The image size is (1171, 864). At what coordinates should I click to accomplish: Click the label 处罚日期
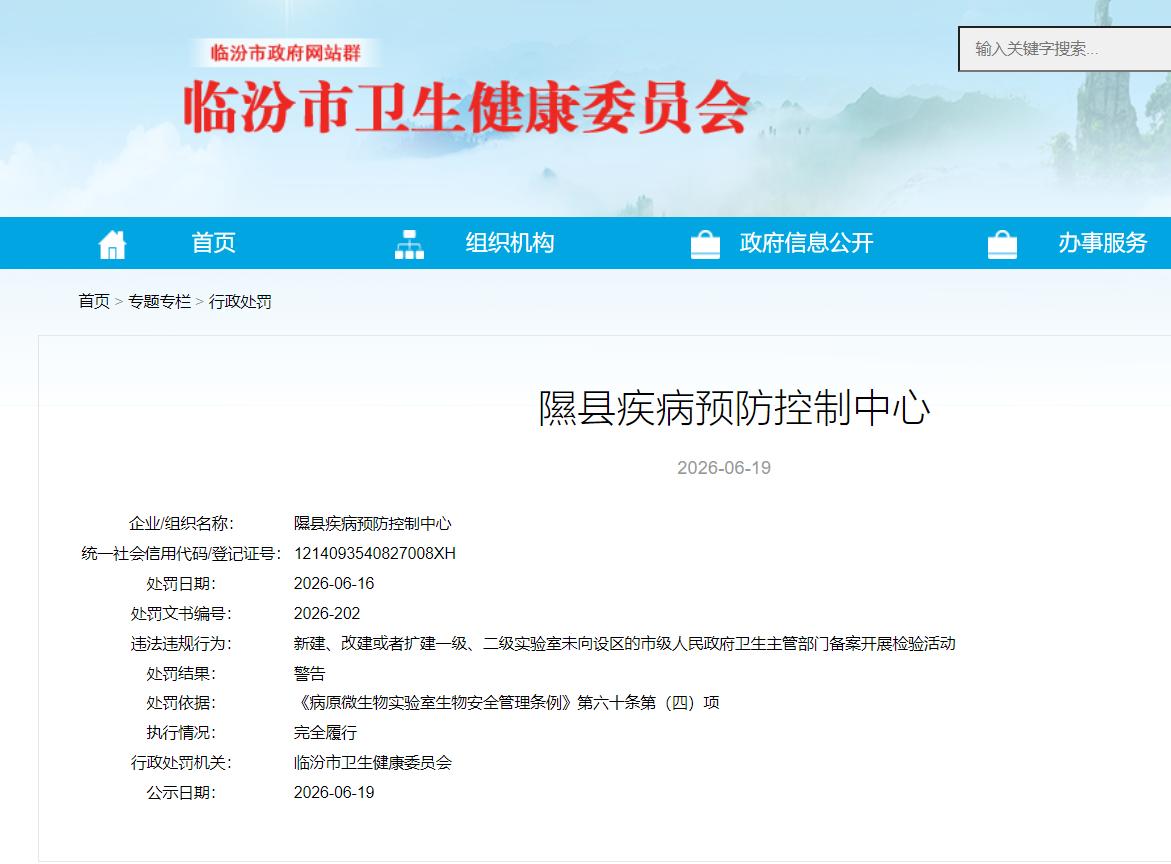click(181, 583)
